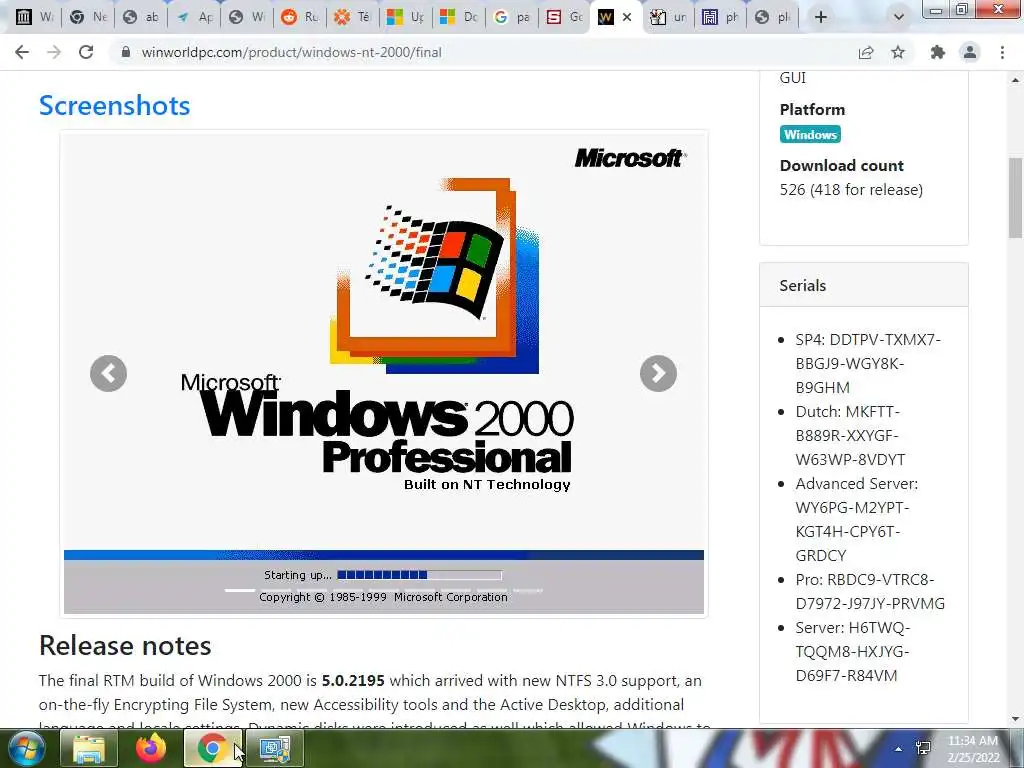Bookmark this page with the star icon

[898, 52]
